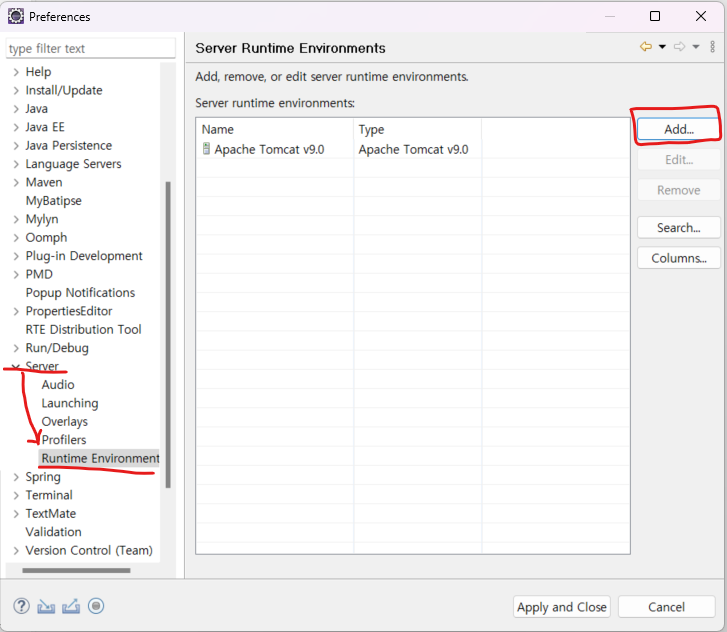727x632 pixels.
Task: Select Overlays under Server
Action: click(64, 421)
